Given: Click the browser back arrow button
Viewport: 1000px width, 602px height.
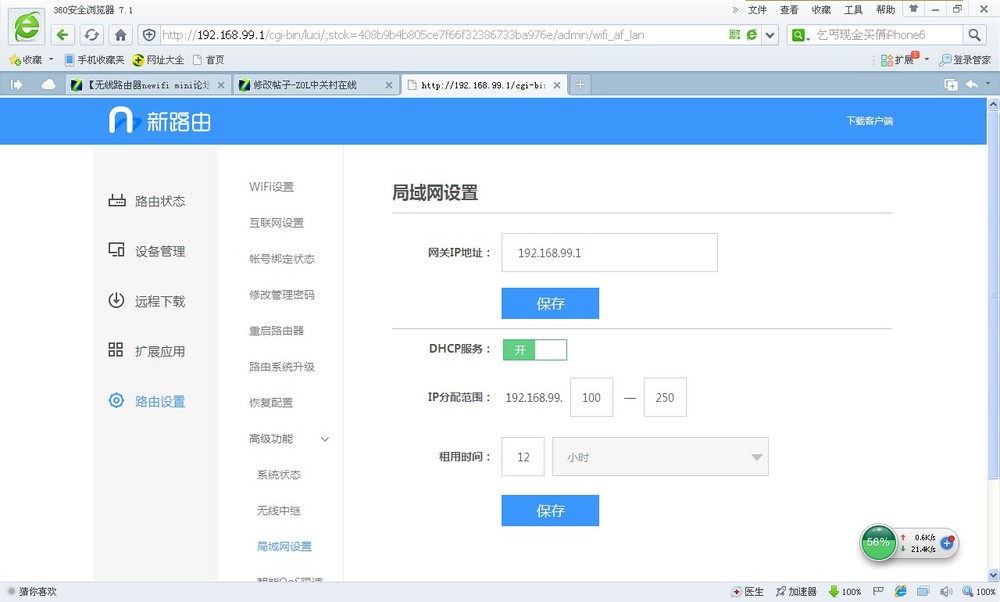Looking at the screenshot, I should (62, 35).
